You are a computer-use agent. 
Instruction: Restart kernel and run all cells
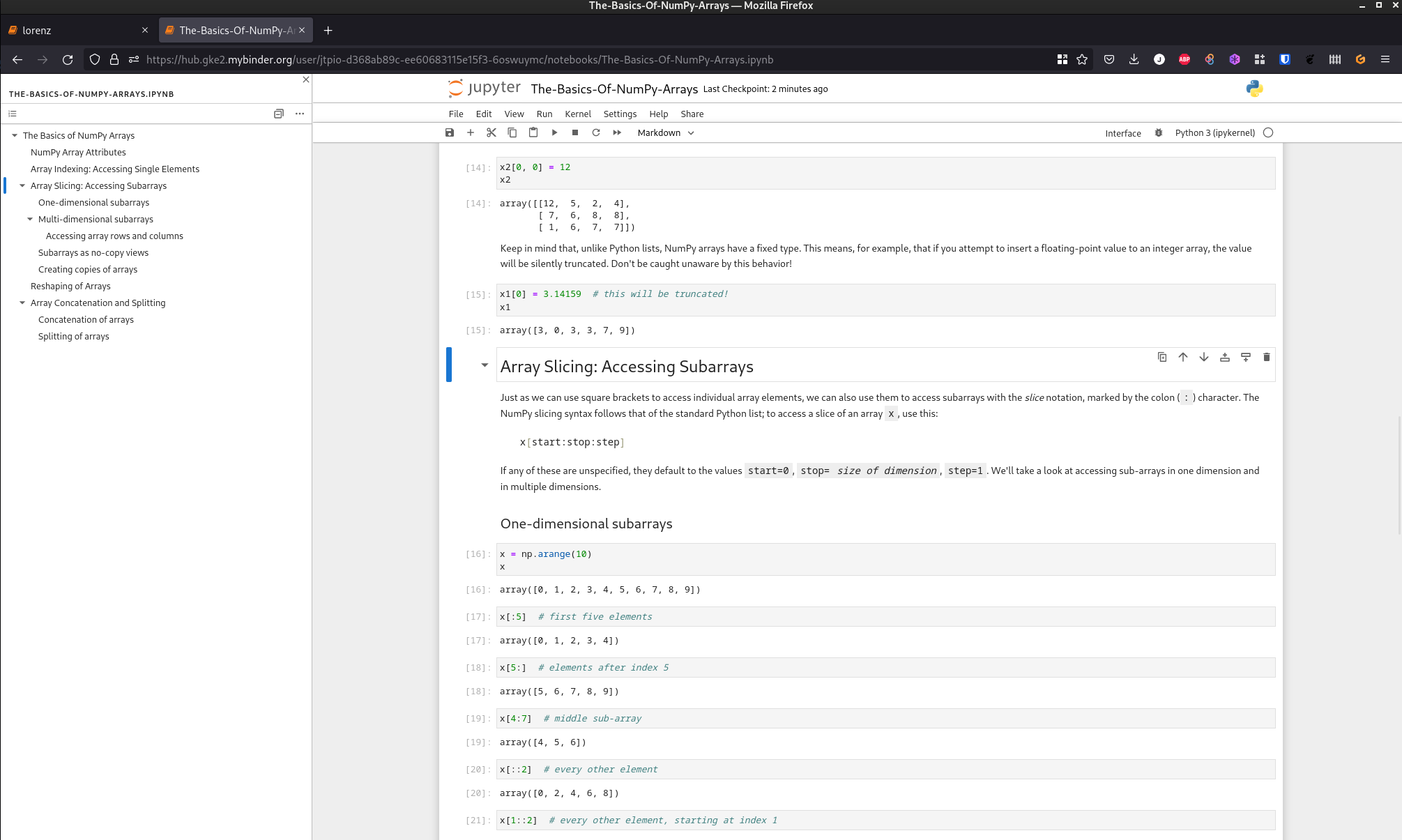point(617,132)
